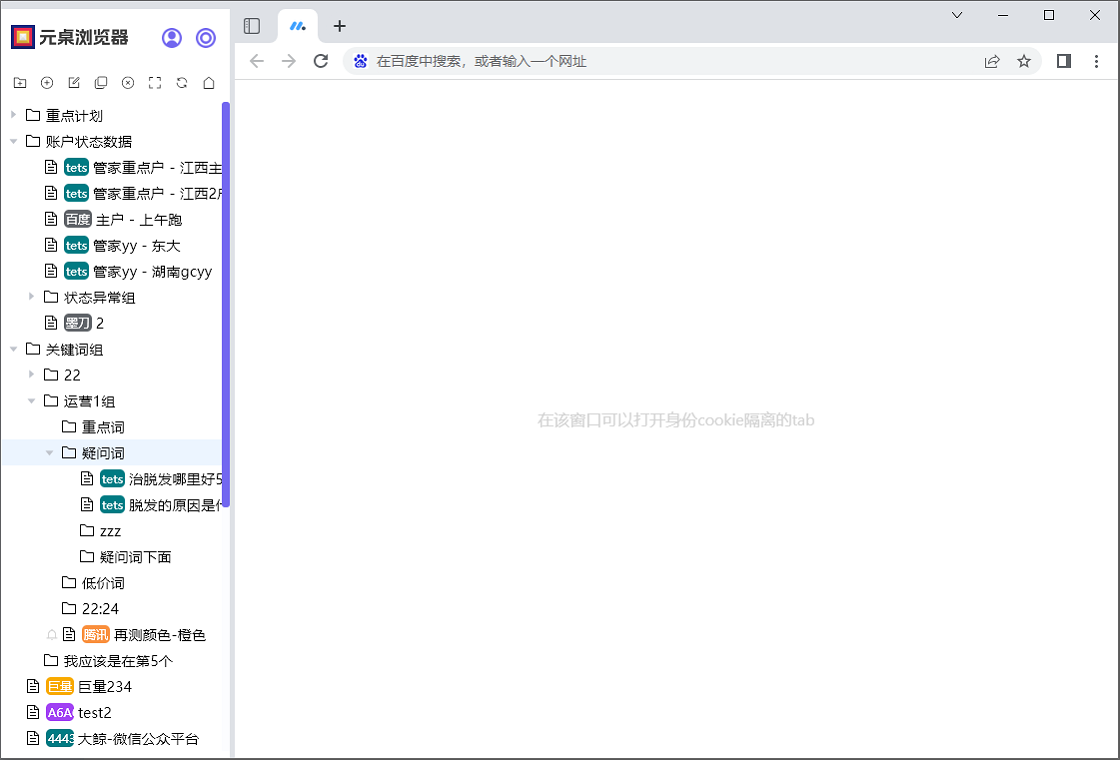
Task: Click the 元桌浏览器 logo icon
Action: (23, 37)
